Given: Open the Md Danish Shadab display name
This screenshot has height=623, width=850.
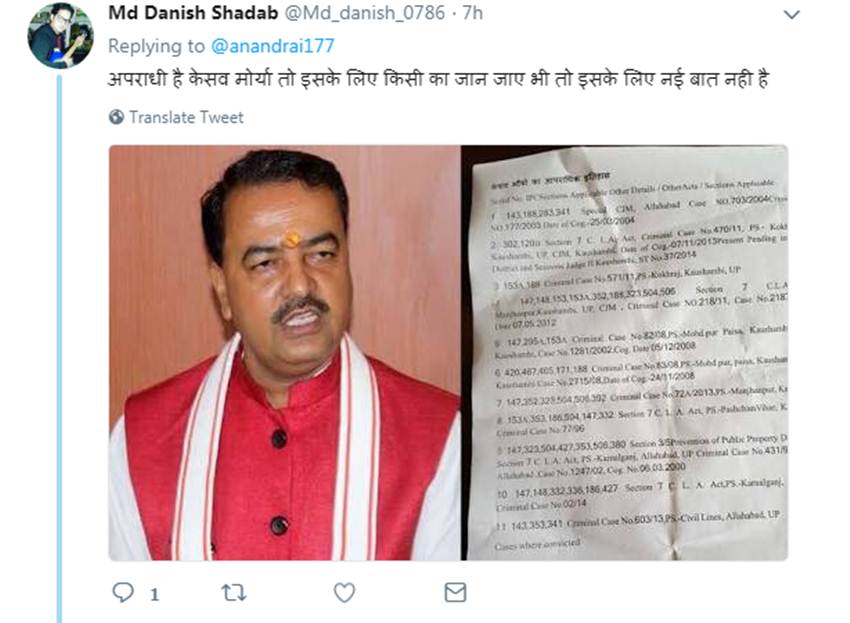Looking at the screenshot, I should [193, 12].
